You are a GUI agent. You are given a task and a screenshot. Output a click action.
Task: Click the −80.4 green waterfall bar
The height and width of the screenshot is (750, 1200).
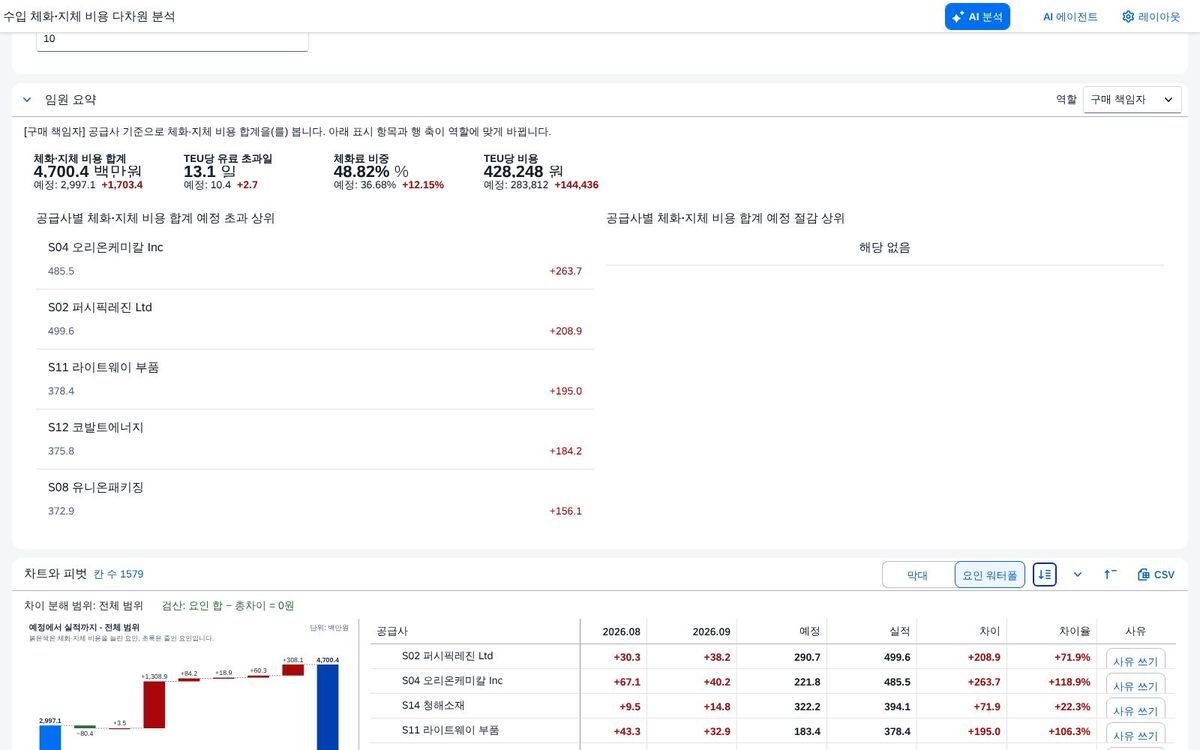click(x=85, y=727)
